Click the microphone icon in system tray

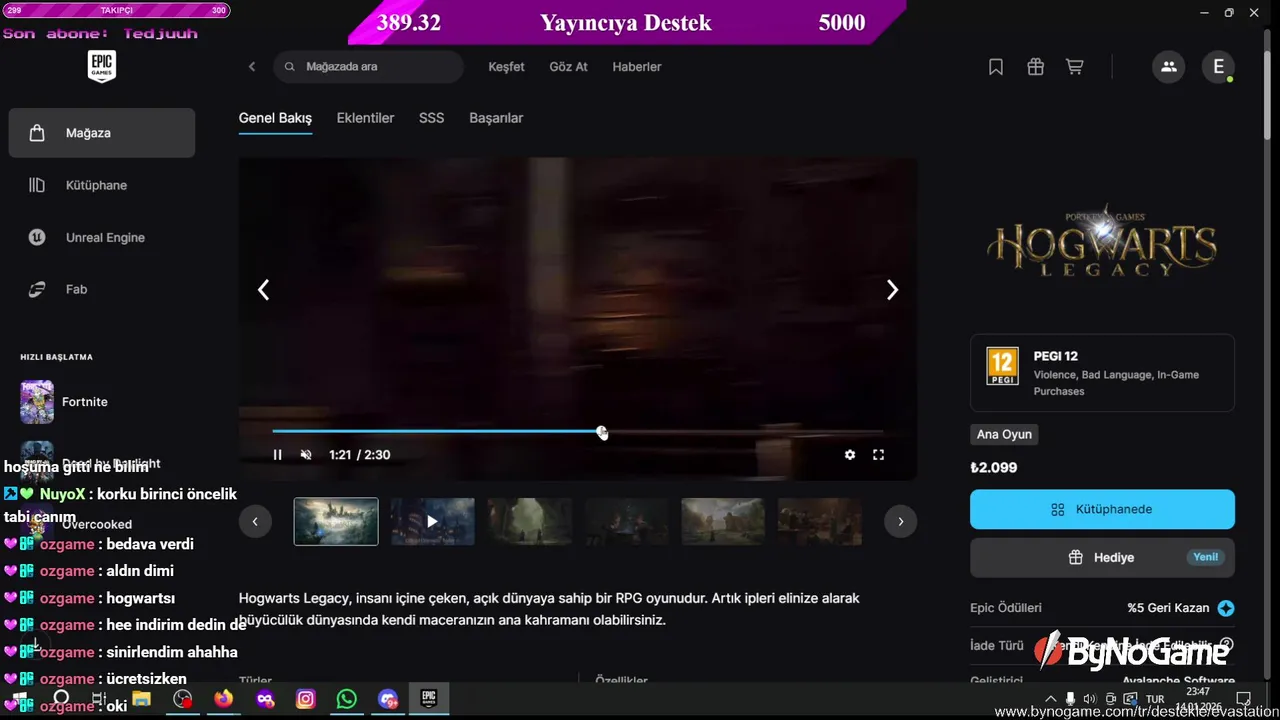click(x=1070, y=699)
